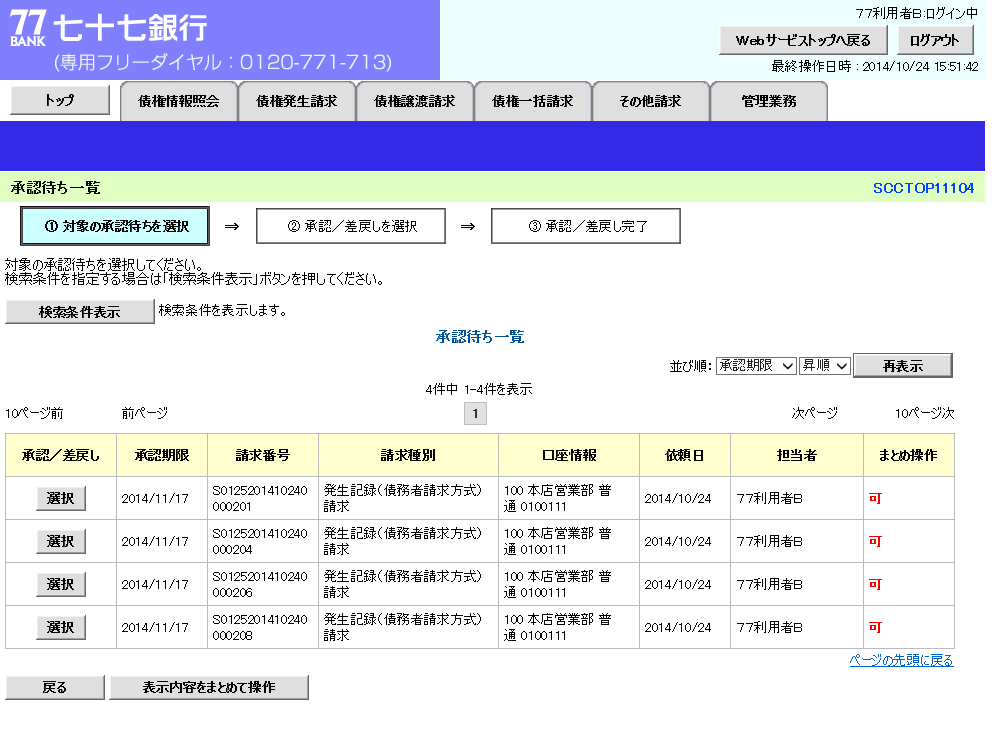Click 選択 for request 000208
1003x743 pixels.
coord(60,627)
